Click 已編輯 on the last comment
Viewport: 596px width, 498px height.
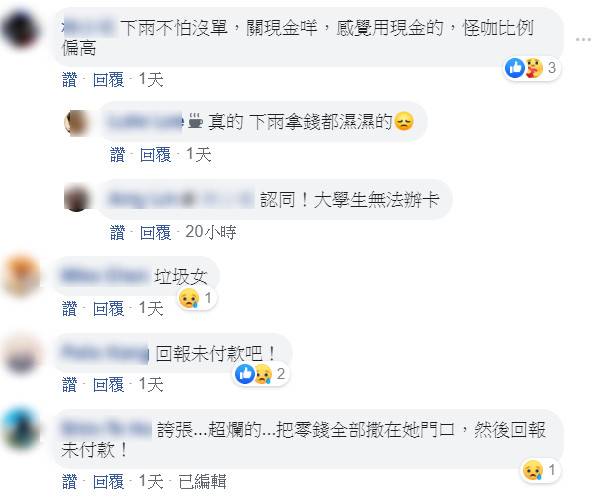[202, 482]
